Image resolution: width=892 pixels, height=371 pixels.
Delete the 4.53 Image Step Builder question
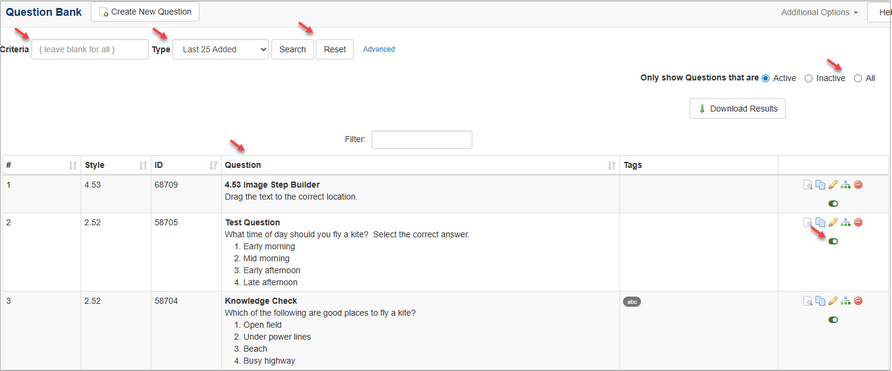858,185
